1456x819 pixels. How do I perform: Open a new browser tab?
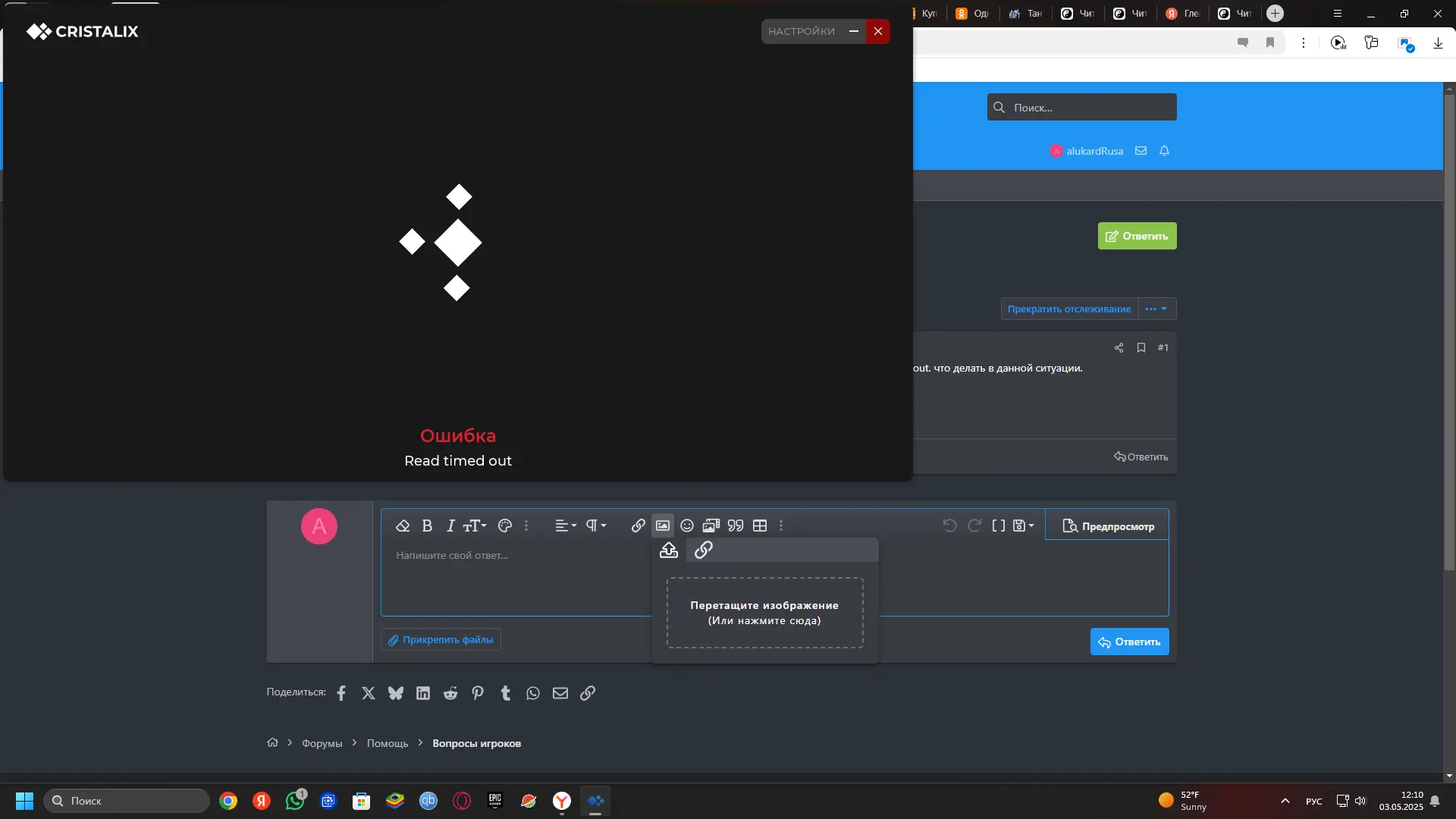(x=1276, y=14)
